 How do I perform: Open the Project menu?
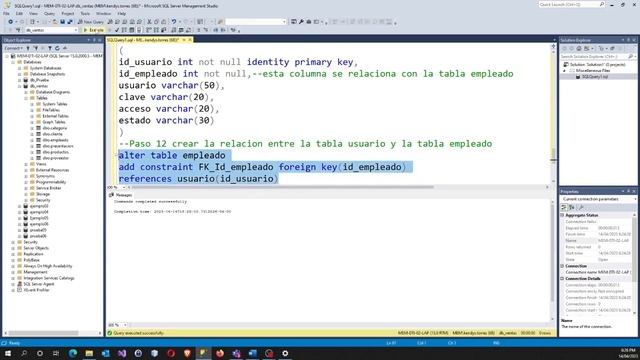(x=68, y=13)
